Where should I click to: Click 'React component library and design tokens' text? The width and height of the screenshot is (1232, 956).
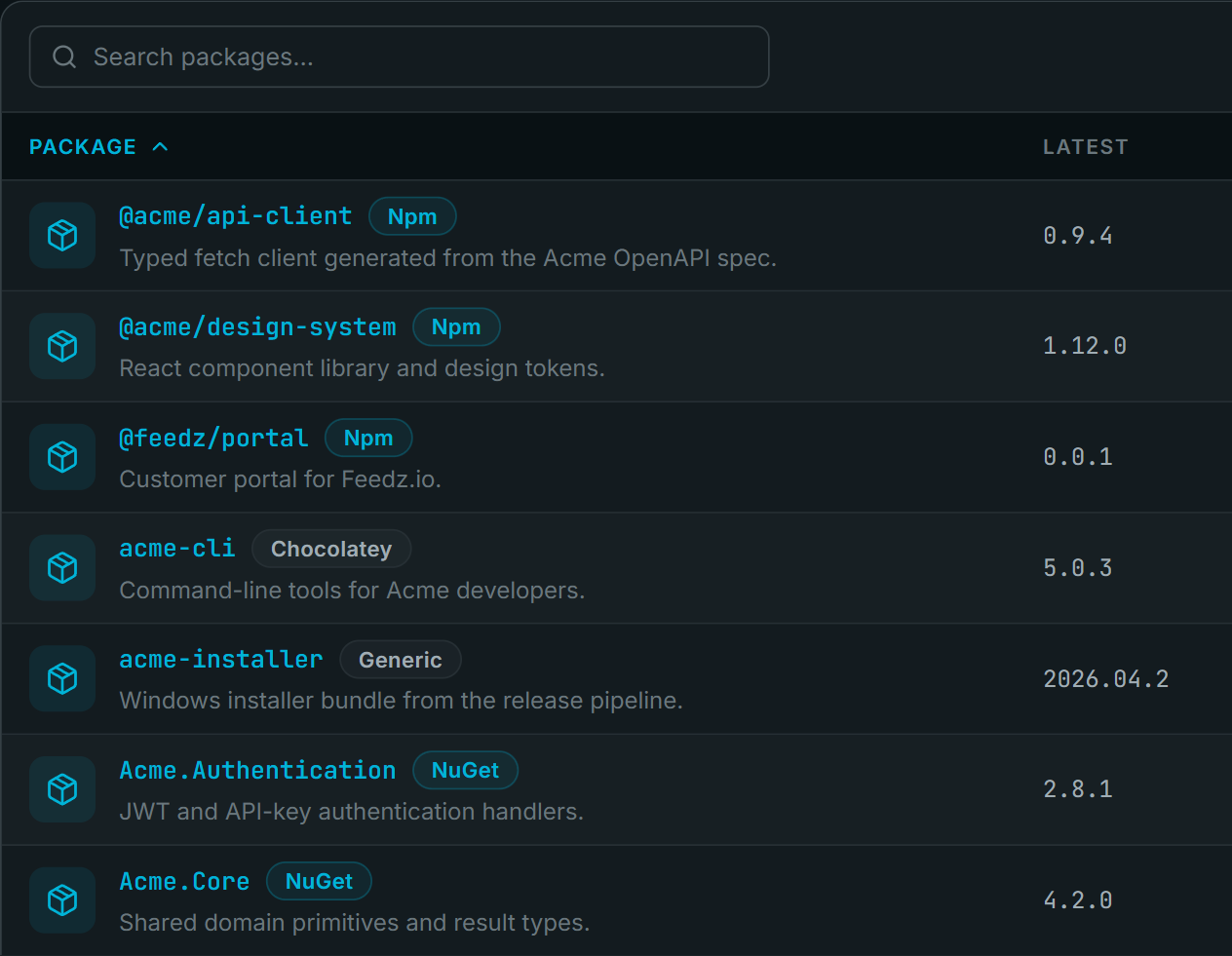coord(363,368)
